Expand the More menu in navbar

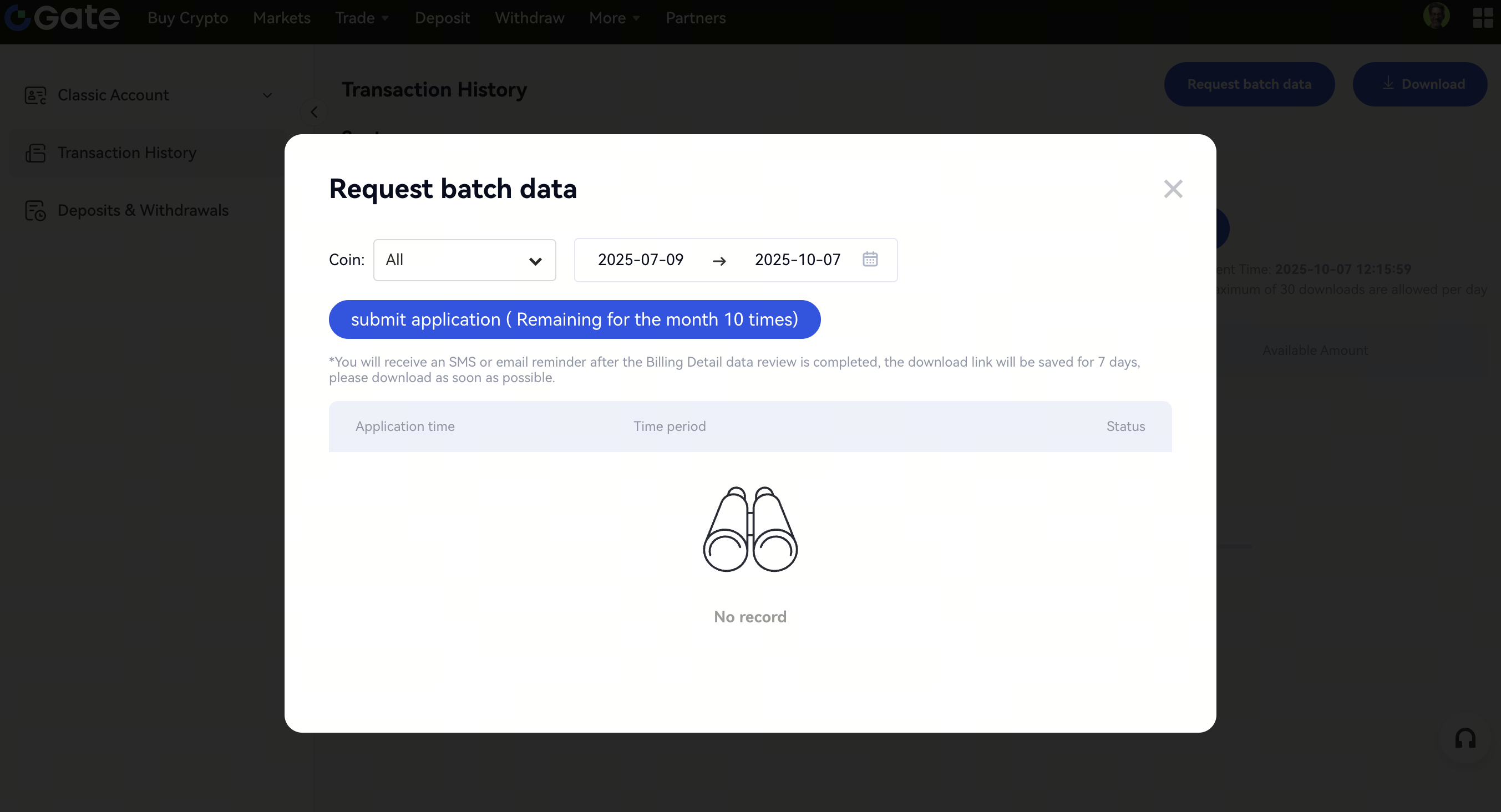[x=614, y=18]
